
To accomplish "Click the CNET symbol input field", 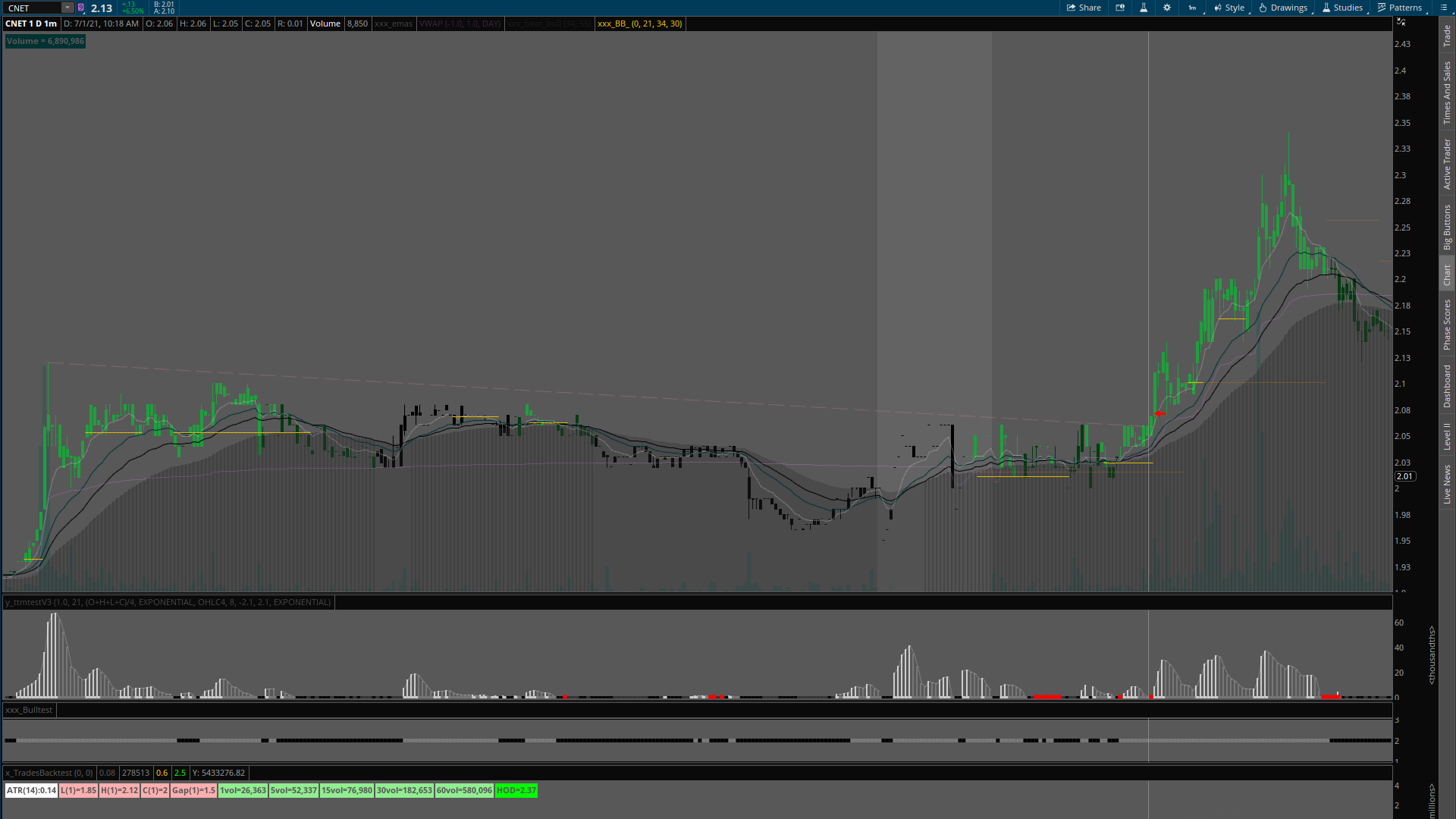I will click(x=32, y=8).
